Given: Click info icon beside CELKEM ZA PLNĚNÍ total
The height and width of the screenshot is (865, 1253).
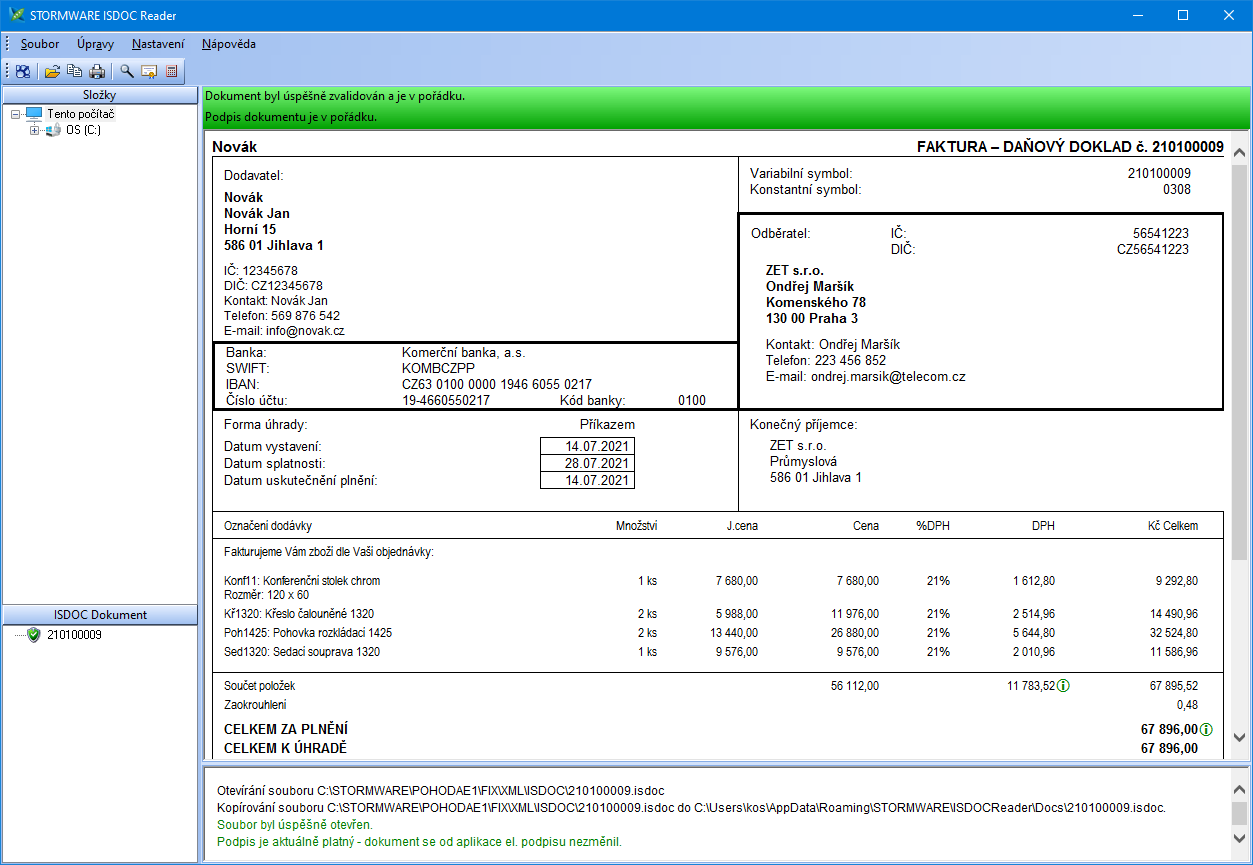Looking at the screenshot, I should click(x=1206, y=730).
